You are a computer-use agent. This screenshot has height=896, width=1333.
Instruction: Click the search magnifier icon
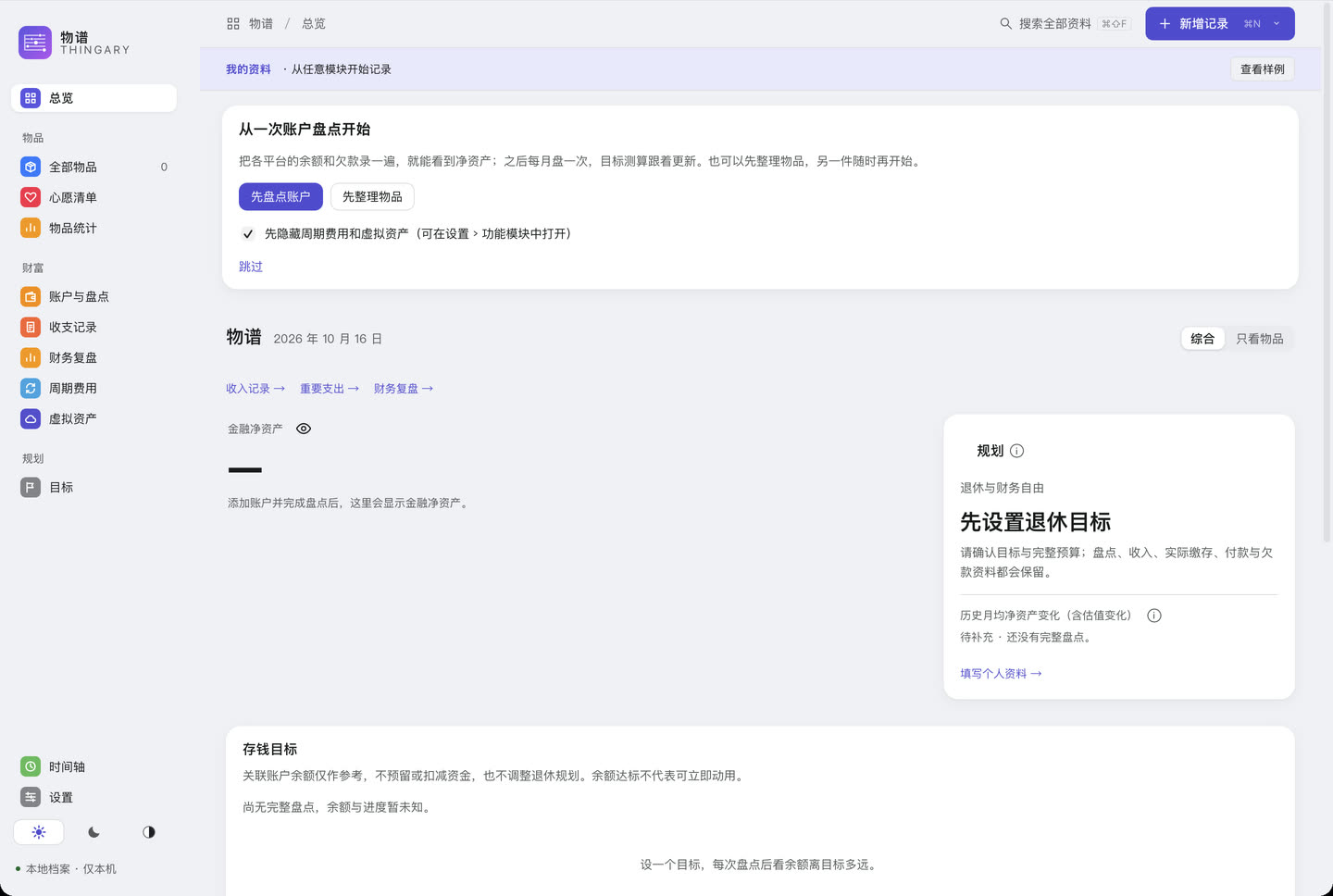pyautogui.click(x=1005, y=24)
